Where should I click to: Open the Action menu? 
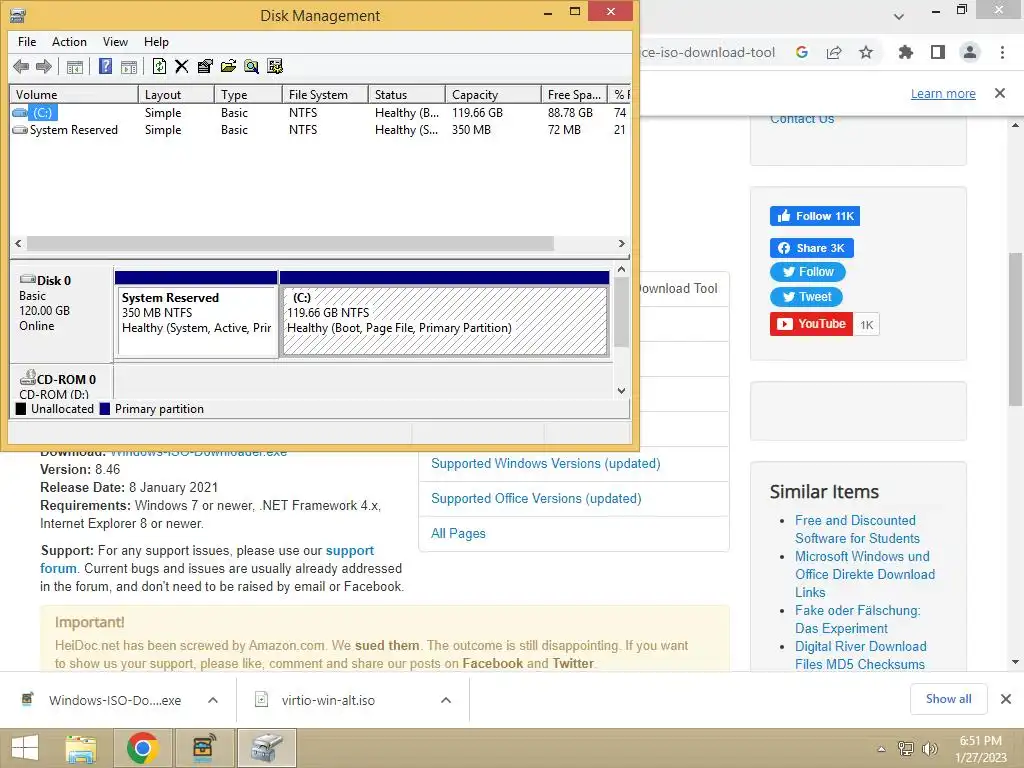(69, 42)
